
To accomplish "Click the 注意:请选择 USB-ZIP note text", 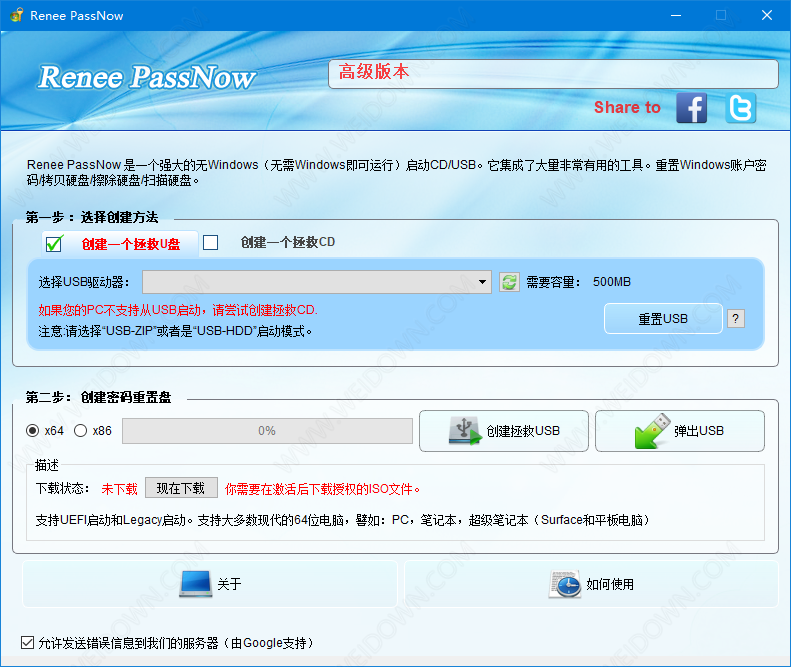I will click(175, 331).
